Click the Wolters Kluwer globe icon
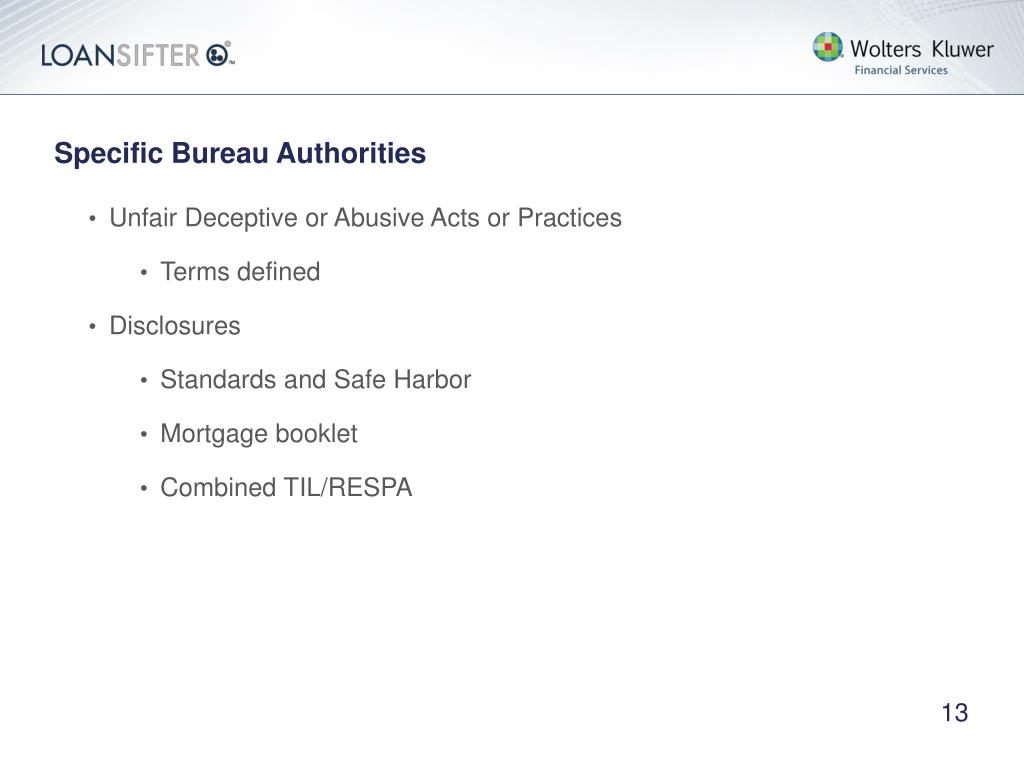1024x768 pixels. tap(827, 47)
